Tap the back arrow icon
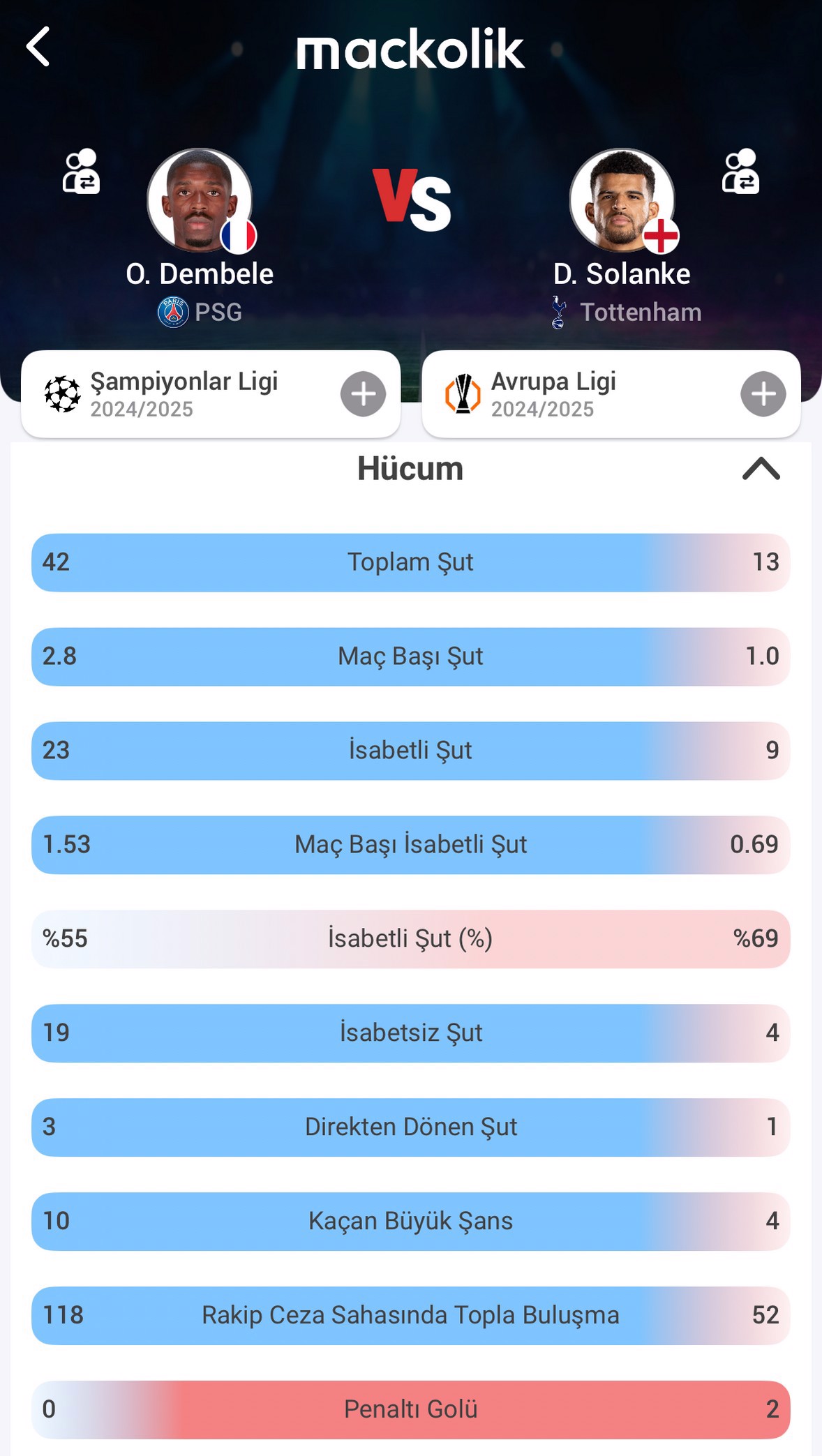The width and height of the screenshot is (822, 1456). click(x=38, y=47)
